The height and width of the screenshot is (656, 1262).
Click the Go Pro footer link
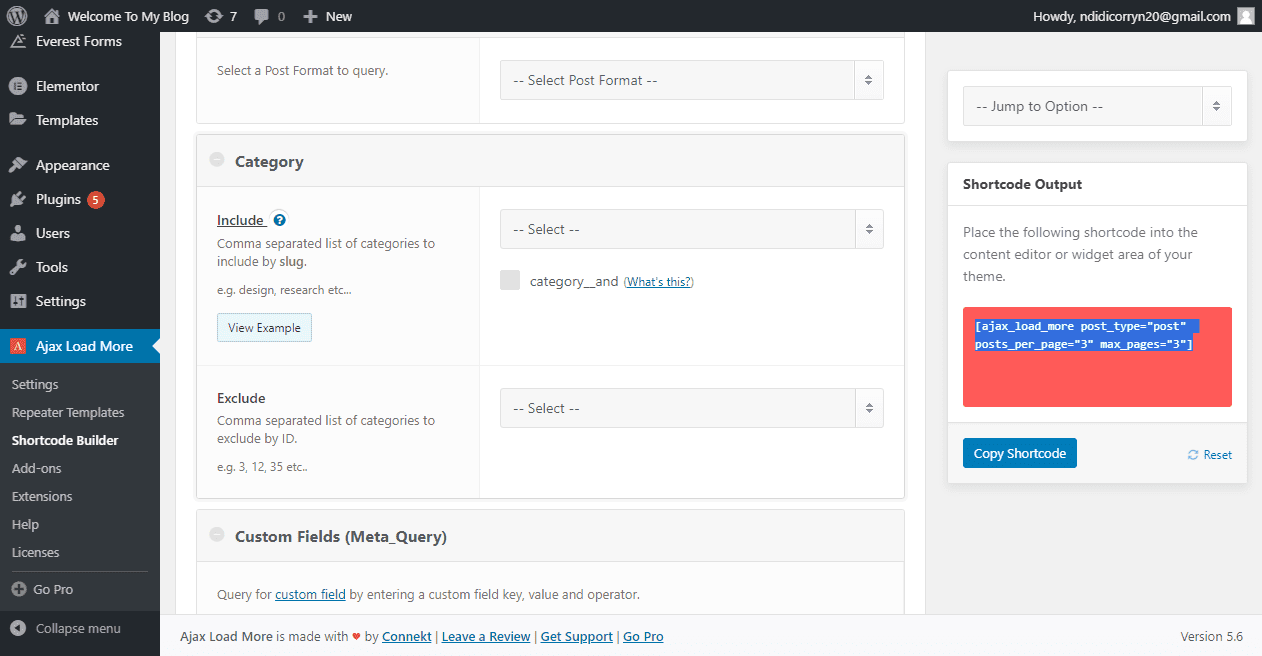pyautogui.click(x=643, y=636)
